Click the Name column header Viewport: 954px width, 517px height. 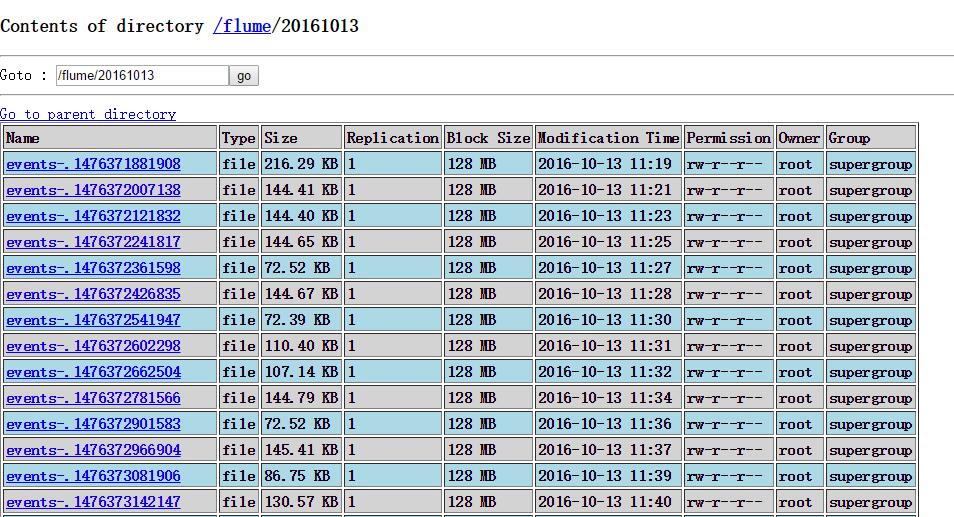[110, 138]
